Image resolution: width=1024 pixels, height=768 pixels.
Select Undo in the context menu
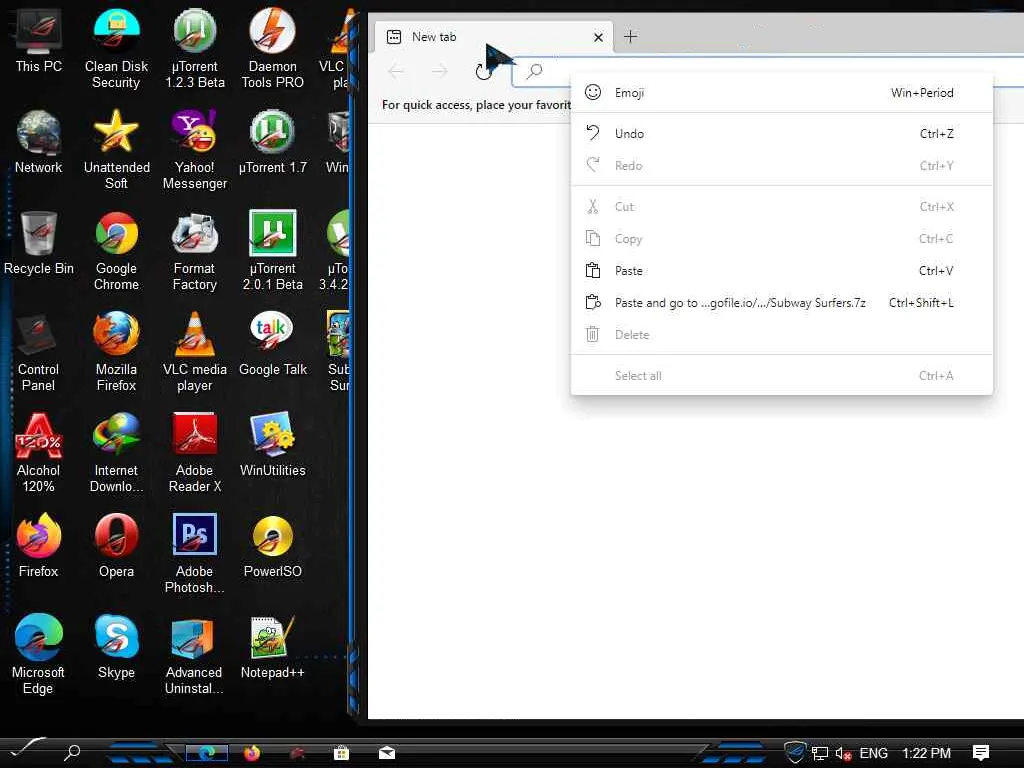click(781, 134)
